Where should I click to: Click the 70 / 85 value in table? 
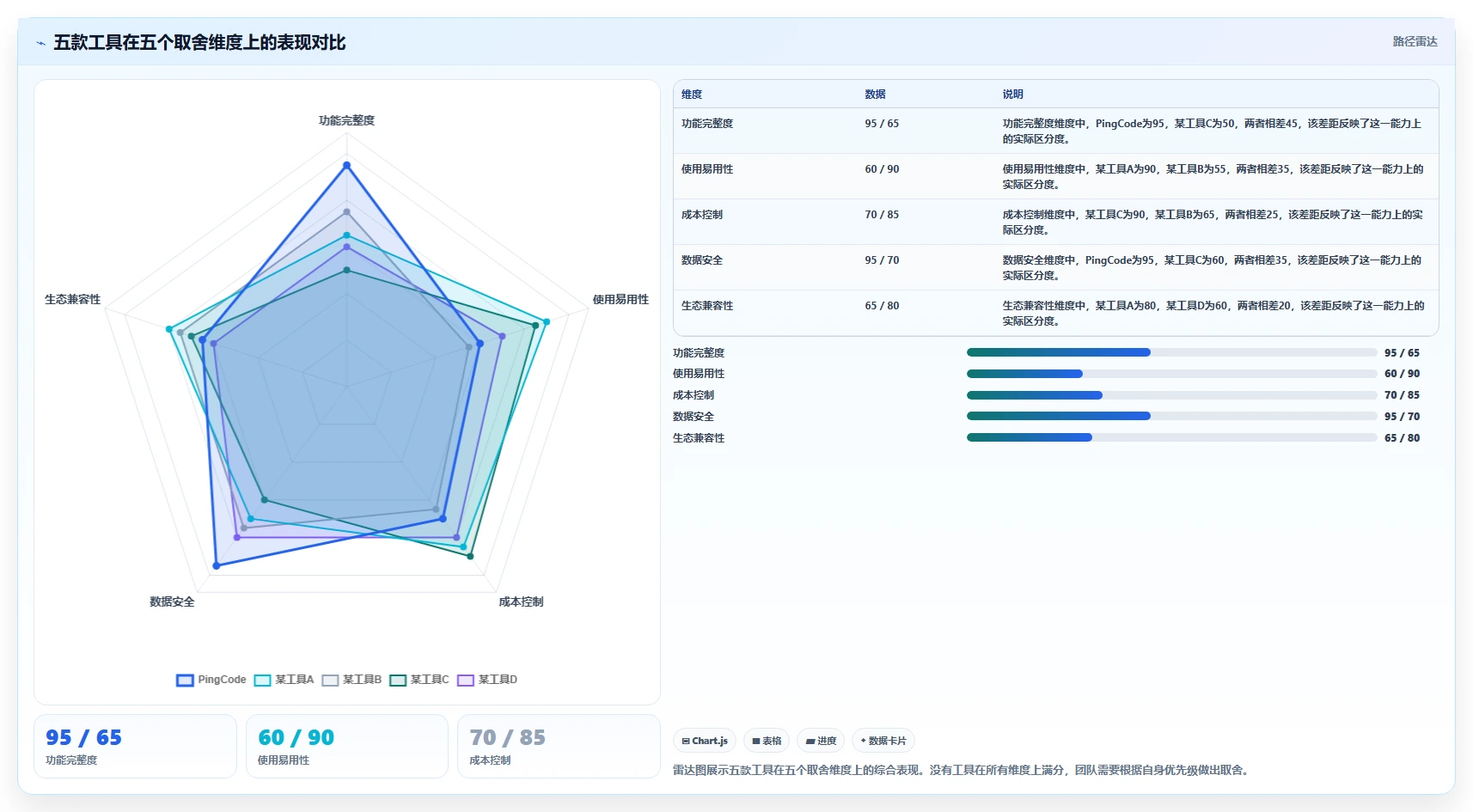882,215
